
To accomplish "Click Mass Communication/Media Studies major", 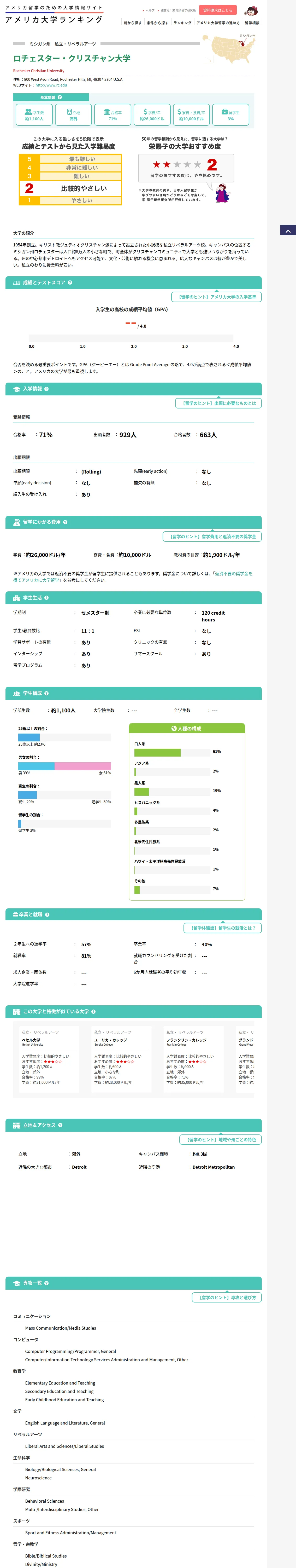I will coord(60,1328).
